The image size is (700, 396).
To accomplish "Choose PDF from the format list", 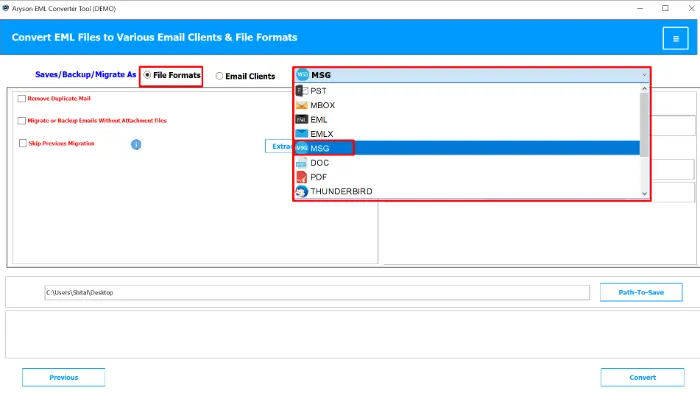I will click(x=467, y=177).
